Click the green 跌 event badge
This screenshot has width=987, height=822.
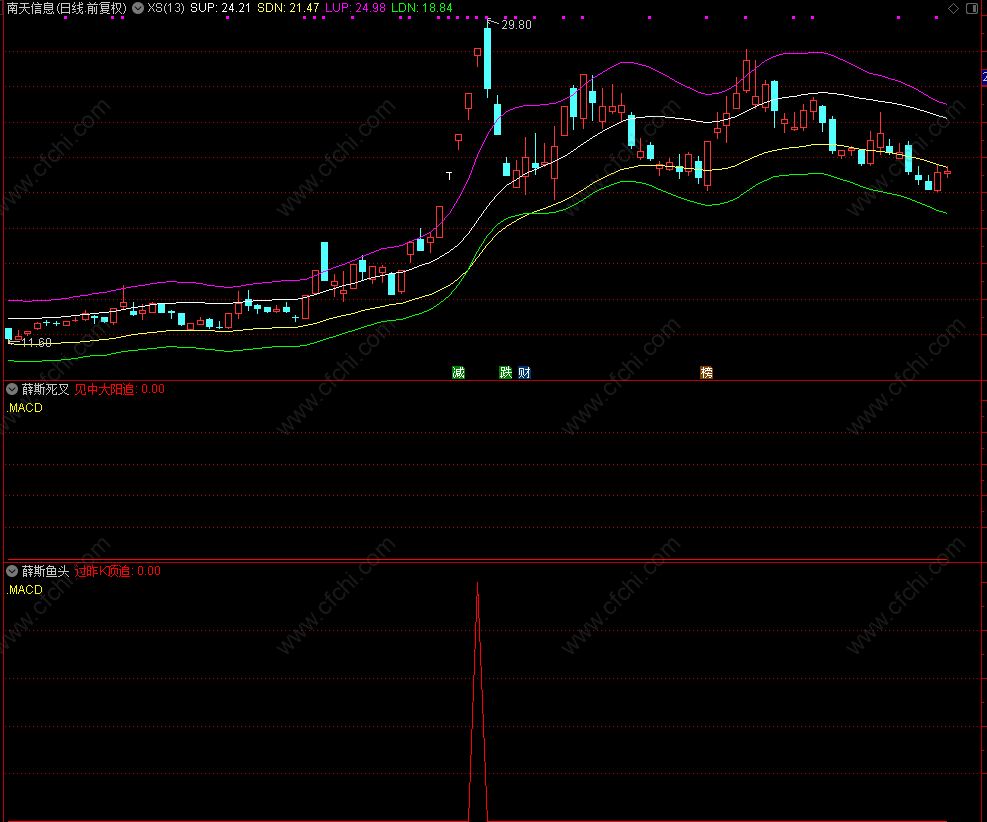pyautogui.click(x=505, y=373)
